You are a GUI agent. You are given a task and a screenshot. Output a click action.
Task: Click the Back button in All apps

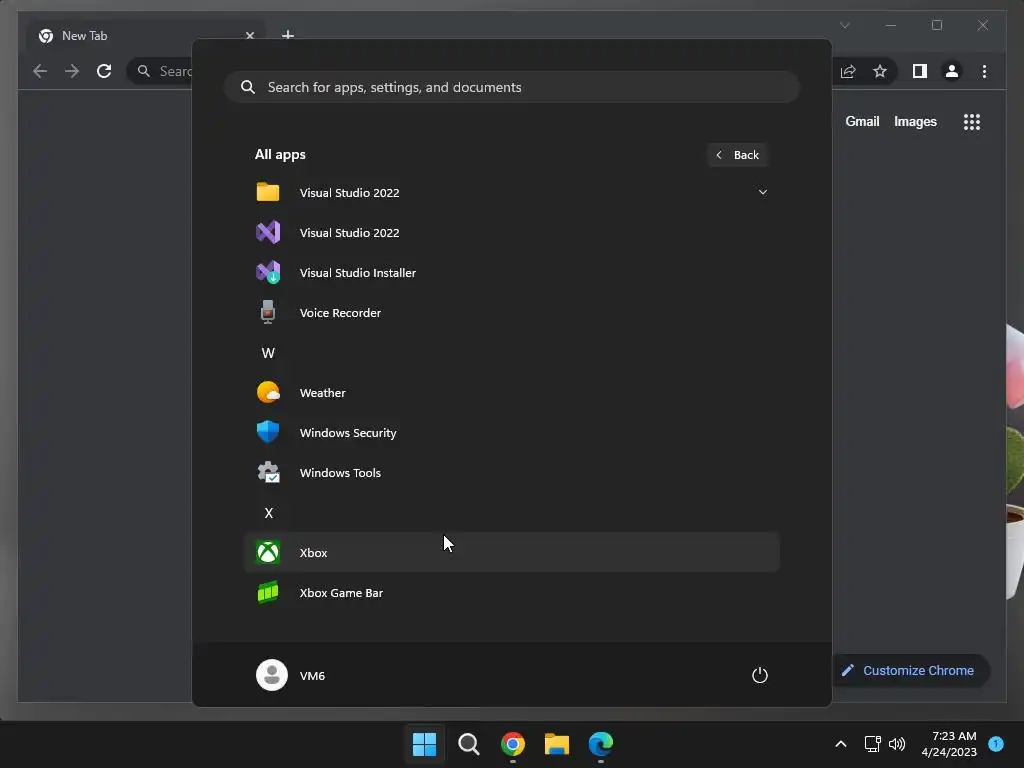737,155
